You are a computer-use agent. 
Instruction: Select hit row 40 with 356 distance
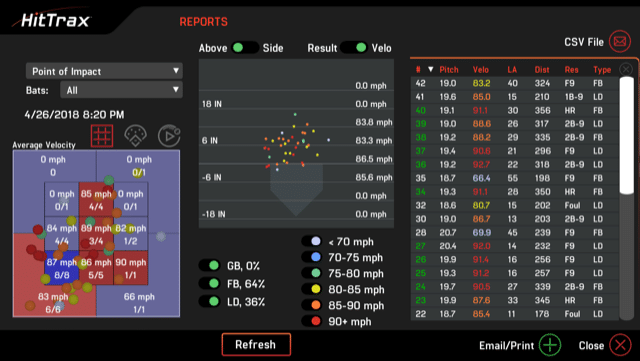click(514, 110)
